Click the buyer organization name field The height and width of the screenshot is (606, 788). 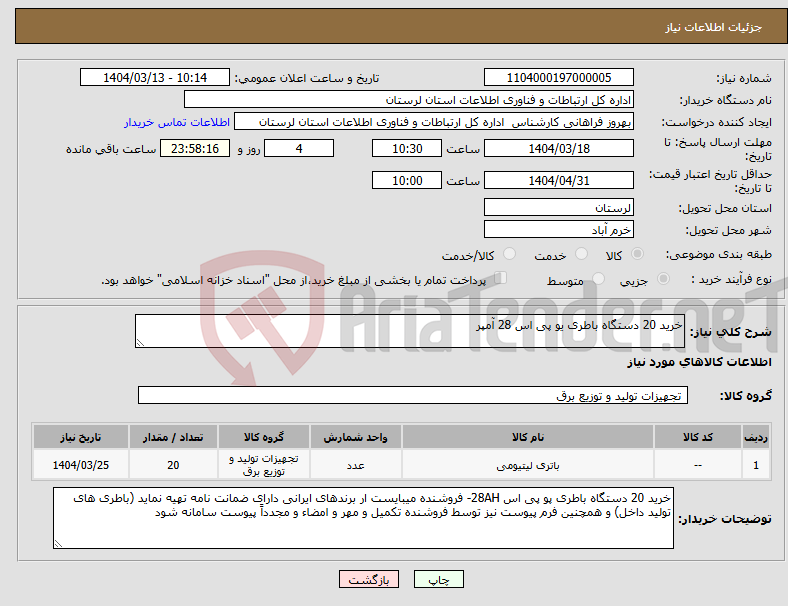coord(409,99)
